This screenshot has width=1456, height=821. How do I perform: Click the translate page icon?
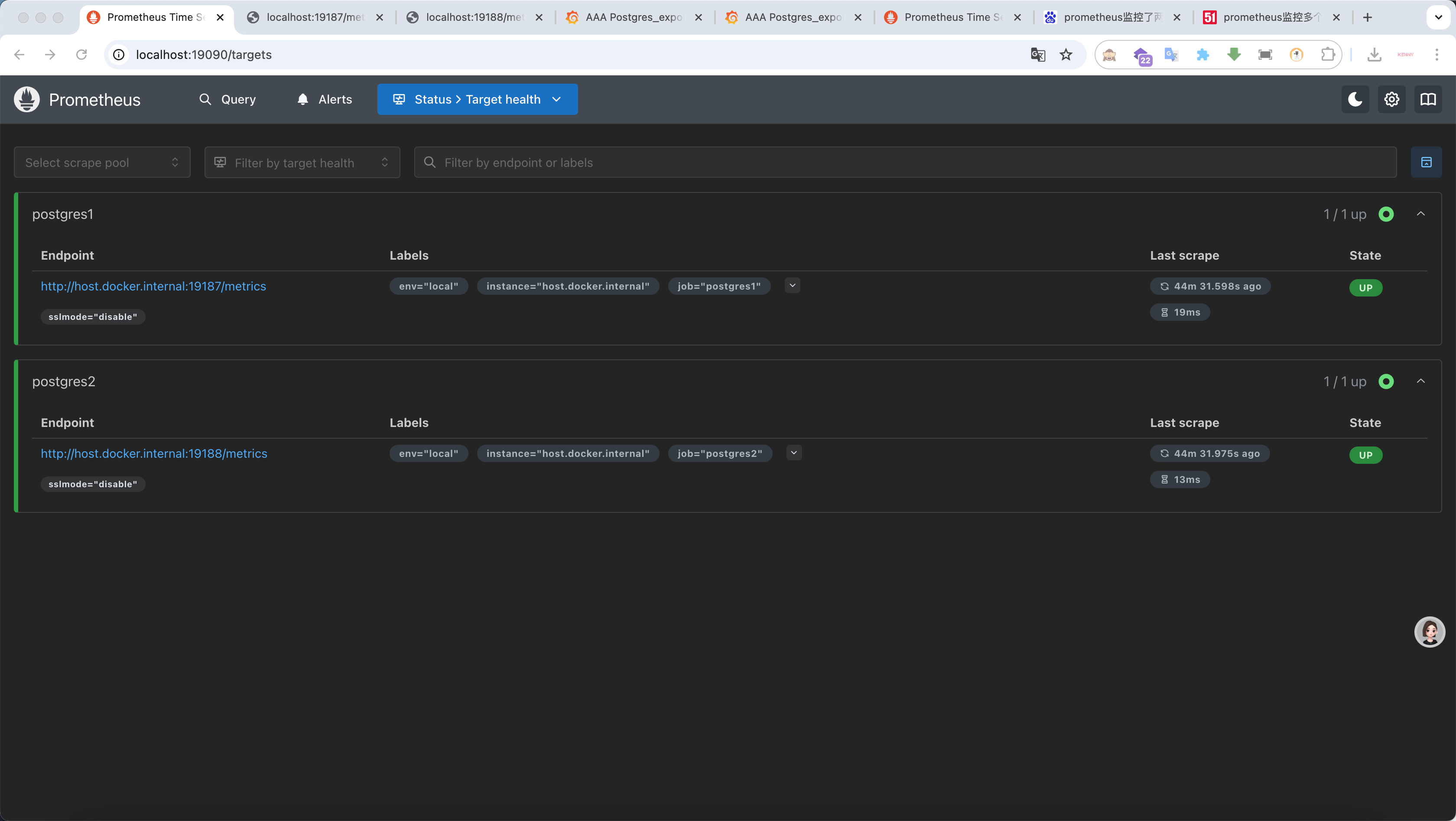click(x=1038, y=54)
